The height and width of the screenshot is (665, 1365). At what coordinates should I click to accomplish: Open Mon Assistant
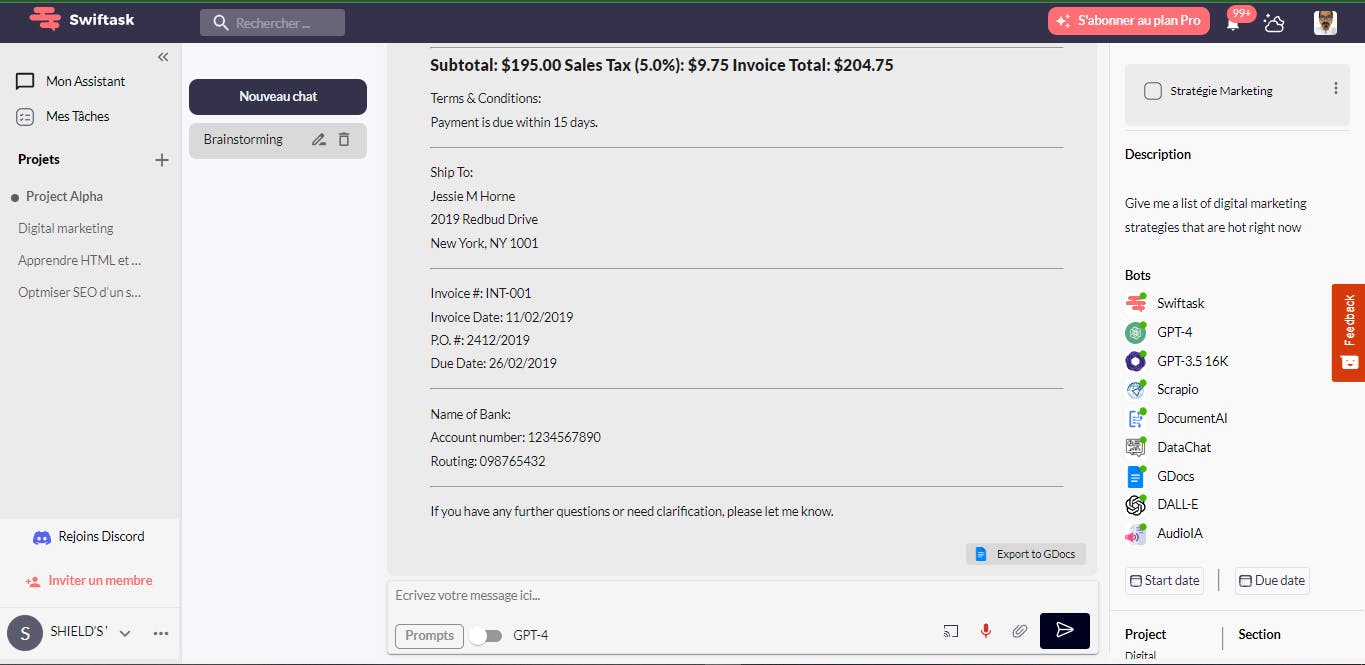point(72,81)
